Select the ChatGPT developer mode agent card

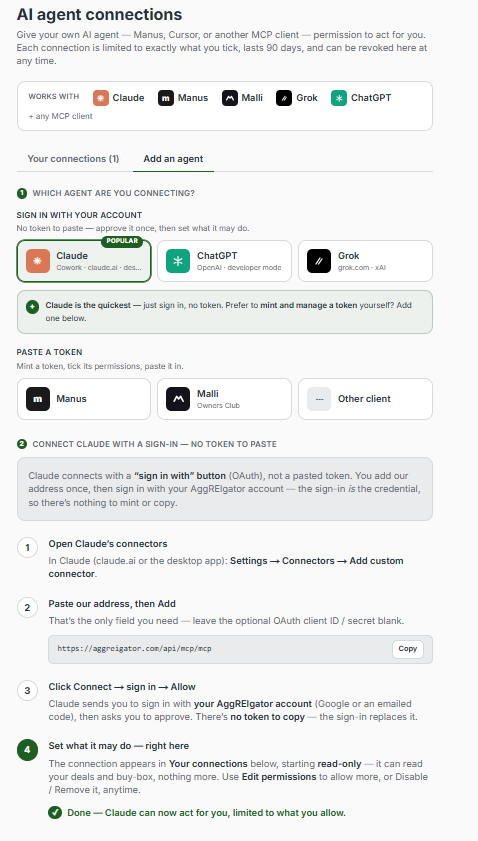point(225,261)
